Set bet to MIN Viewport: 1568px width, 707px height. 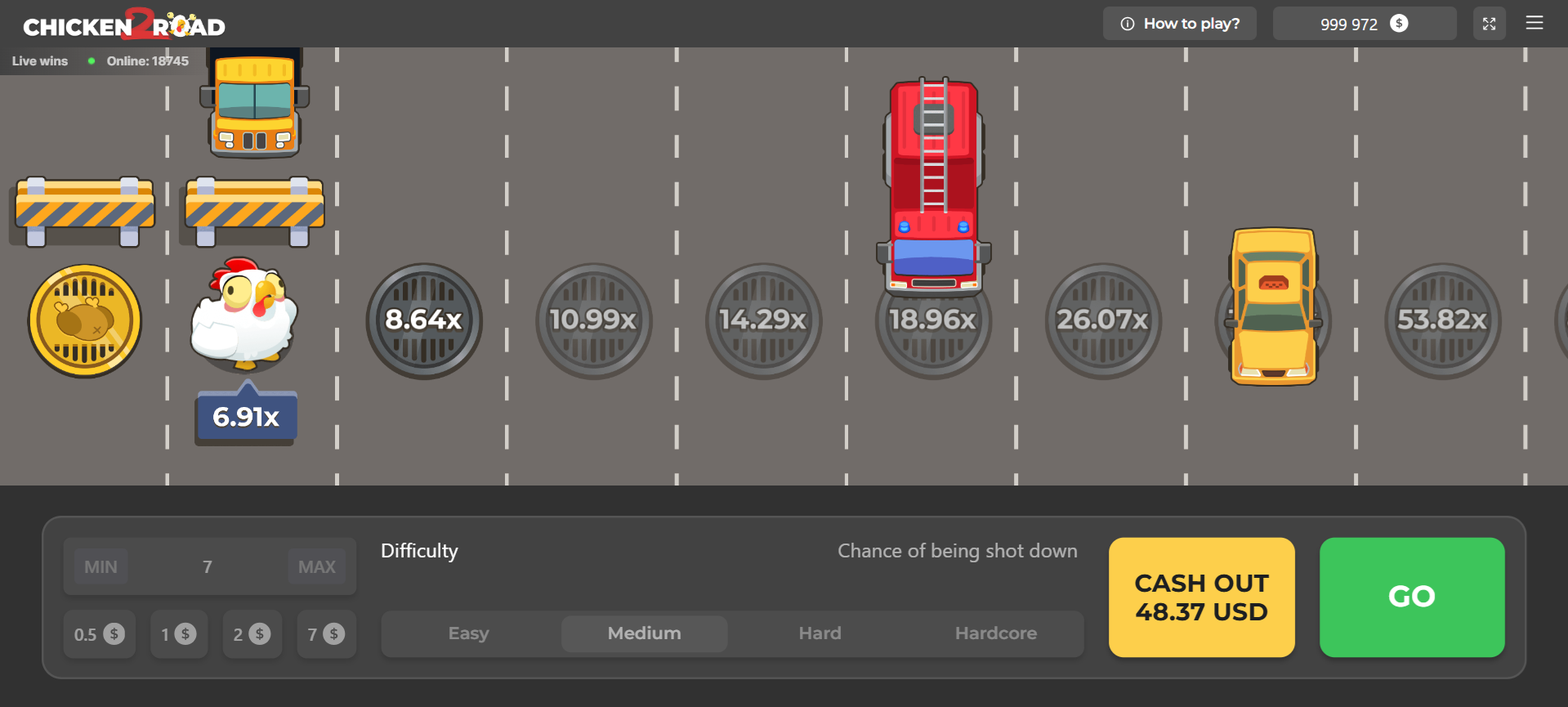coord(101,566)
